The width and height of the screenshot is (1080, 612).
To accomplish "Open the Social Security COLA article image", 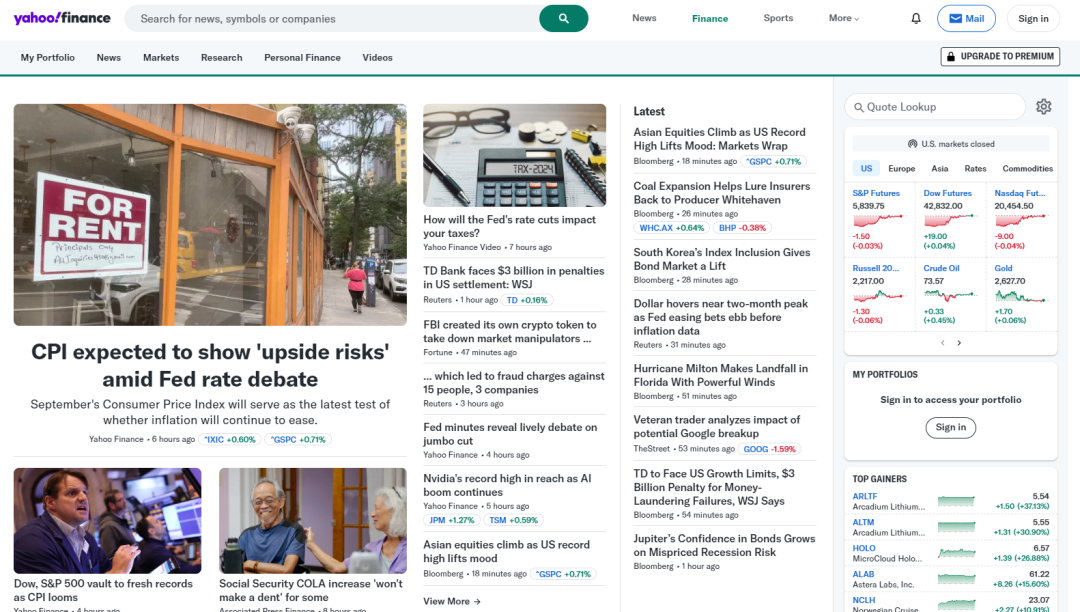I will tap(313, 520).
